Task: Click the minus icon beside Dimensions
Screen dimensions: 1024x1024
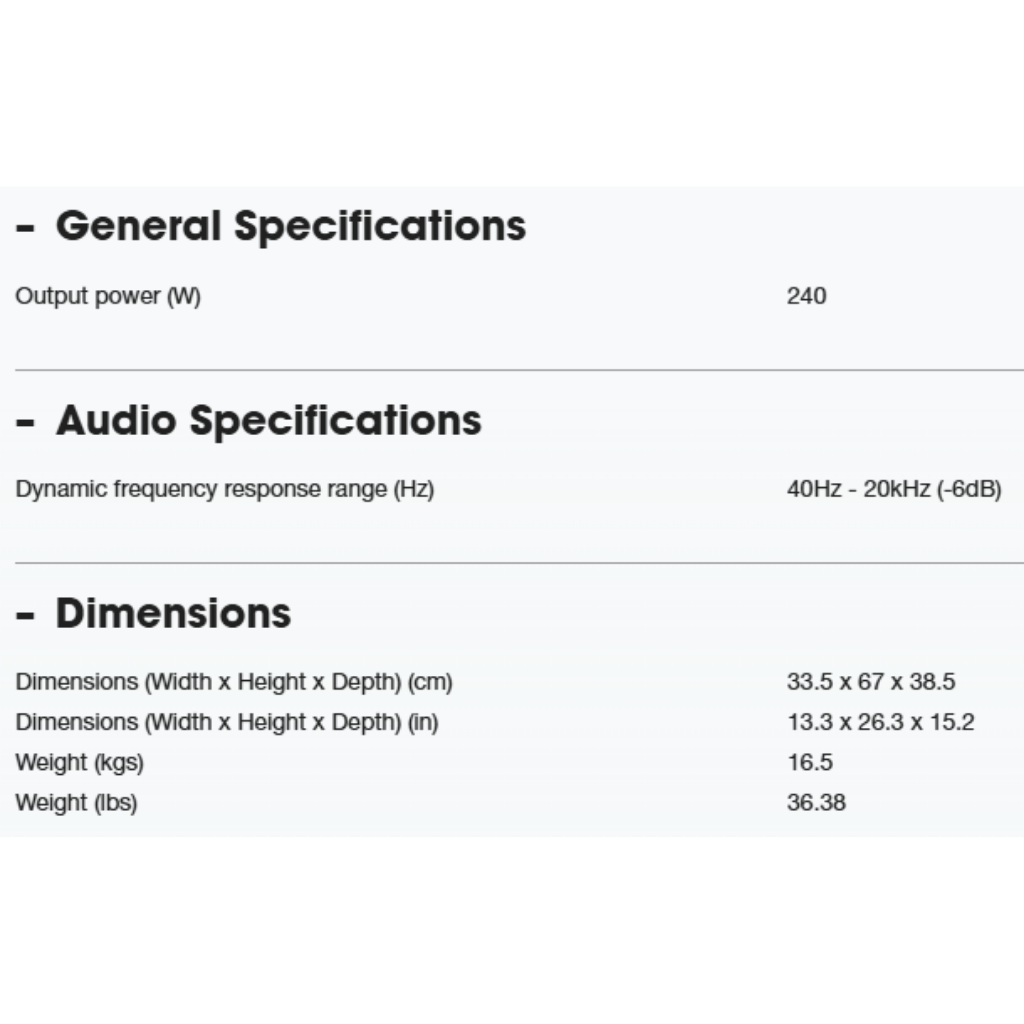Action: pyautogui.click(x=25, y=615)
